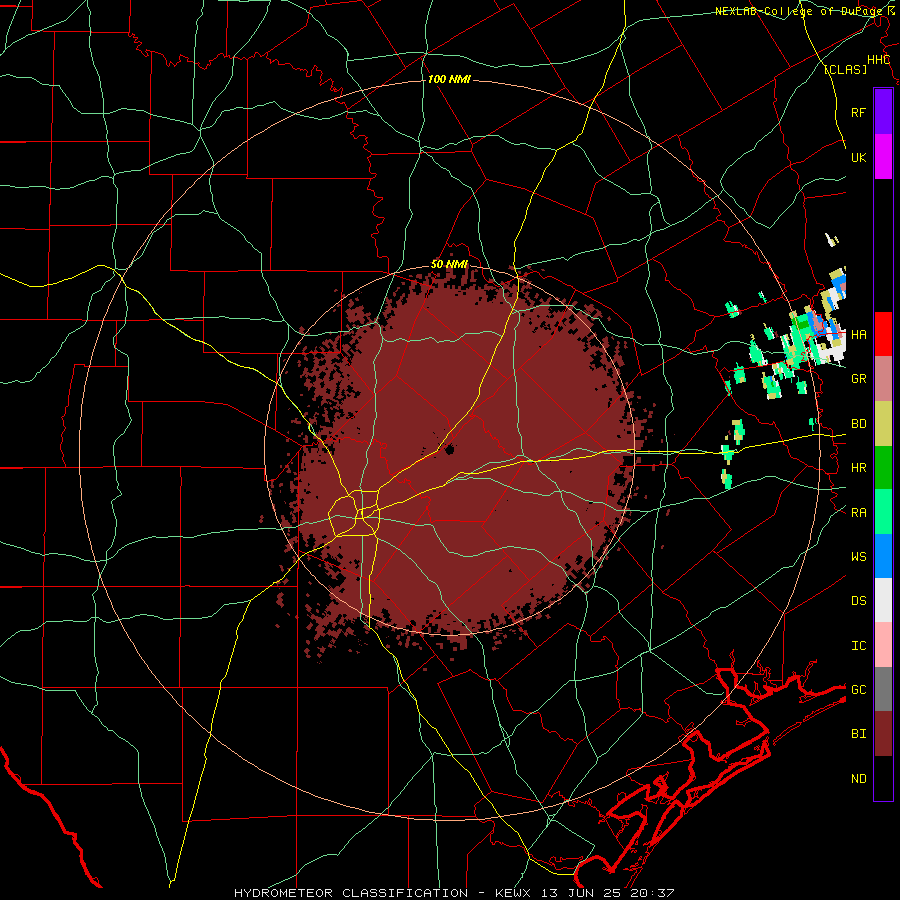Click the GR pink legend swatch
The height and width of the screenshot is (900, 900).
[883, 379]
